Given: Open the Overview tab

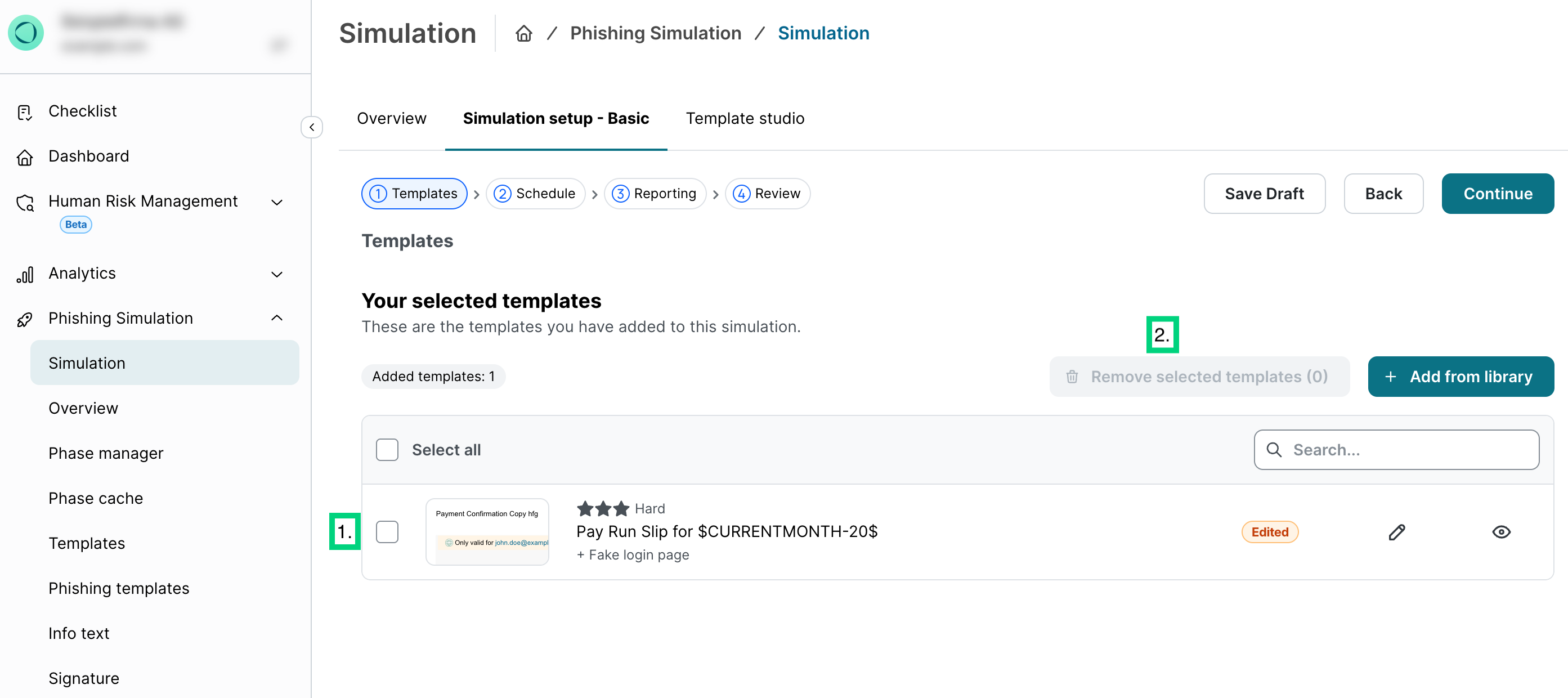Looking at the screenshot, I should [x=391, y=119].
